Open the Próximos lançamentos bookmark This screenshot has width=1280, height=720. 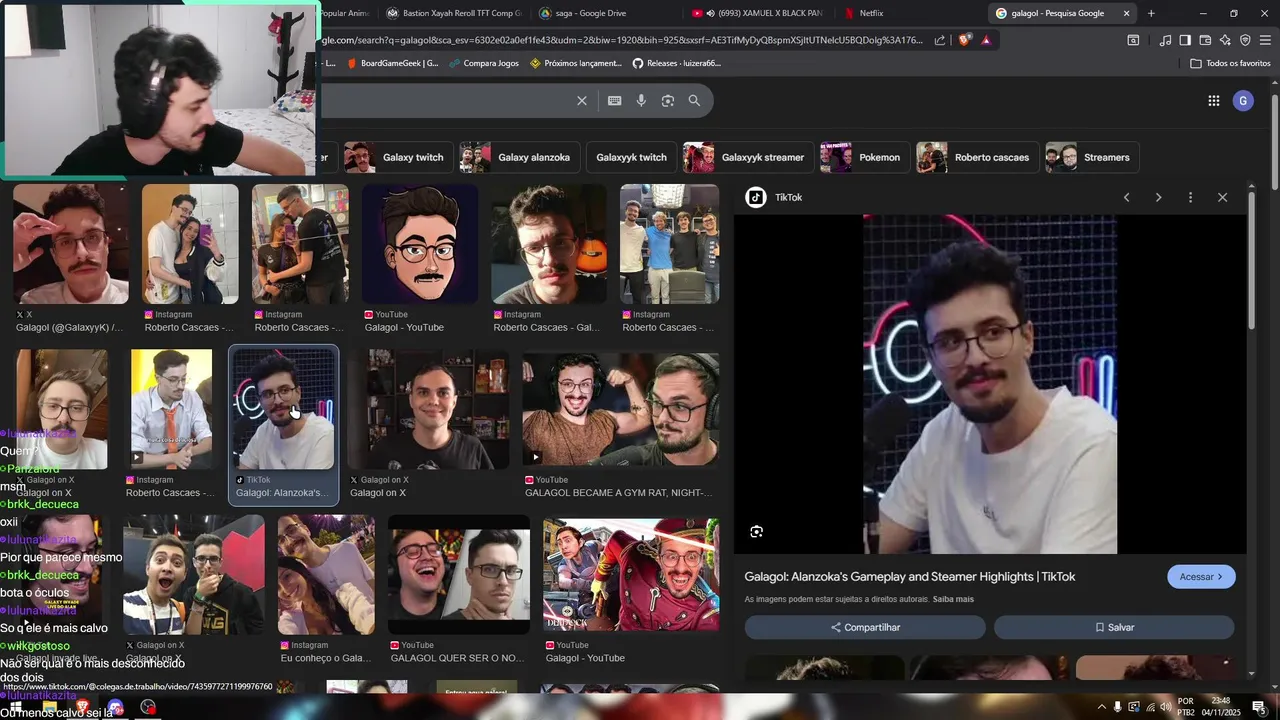coord(576,63)
